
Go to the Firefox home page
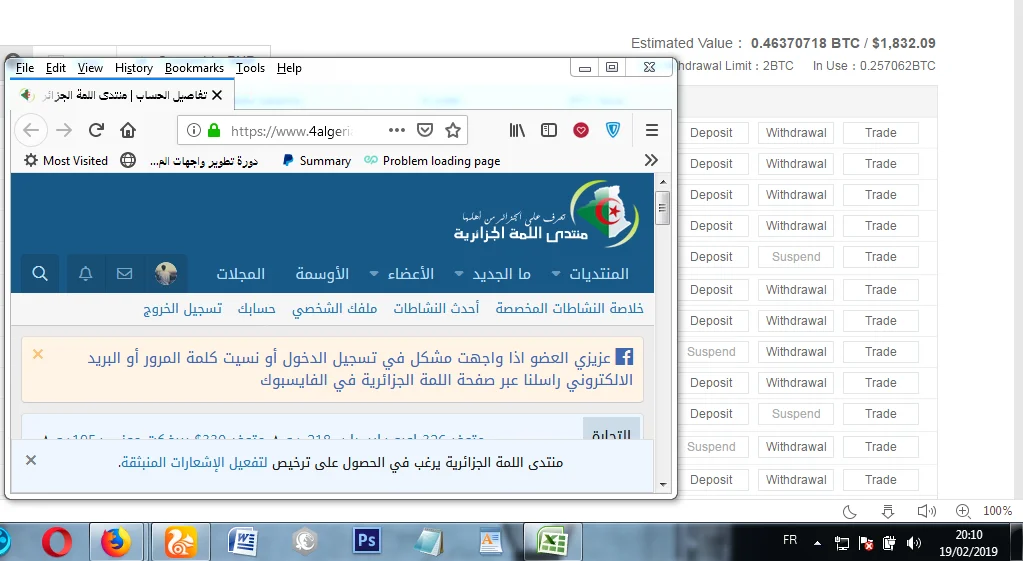click(128, 130)
